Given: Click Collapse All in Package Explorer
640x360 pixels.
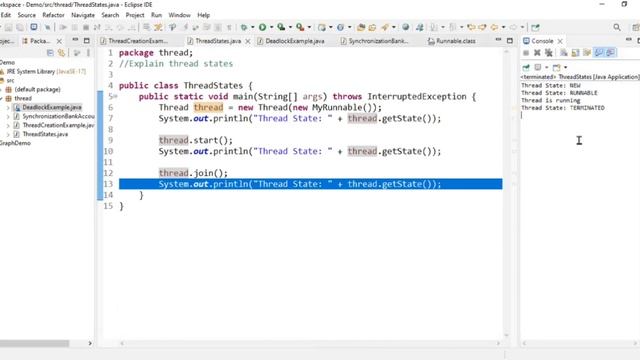Looking at the screenshot, I should (50, 53).
